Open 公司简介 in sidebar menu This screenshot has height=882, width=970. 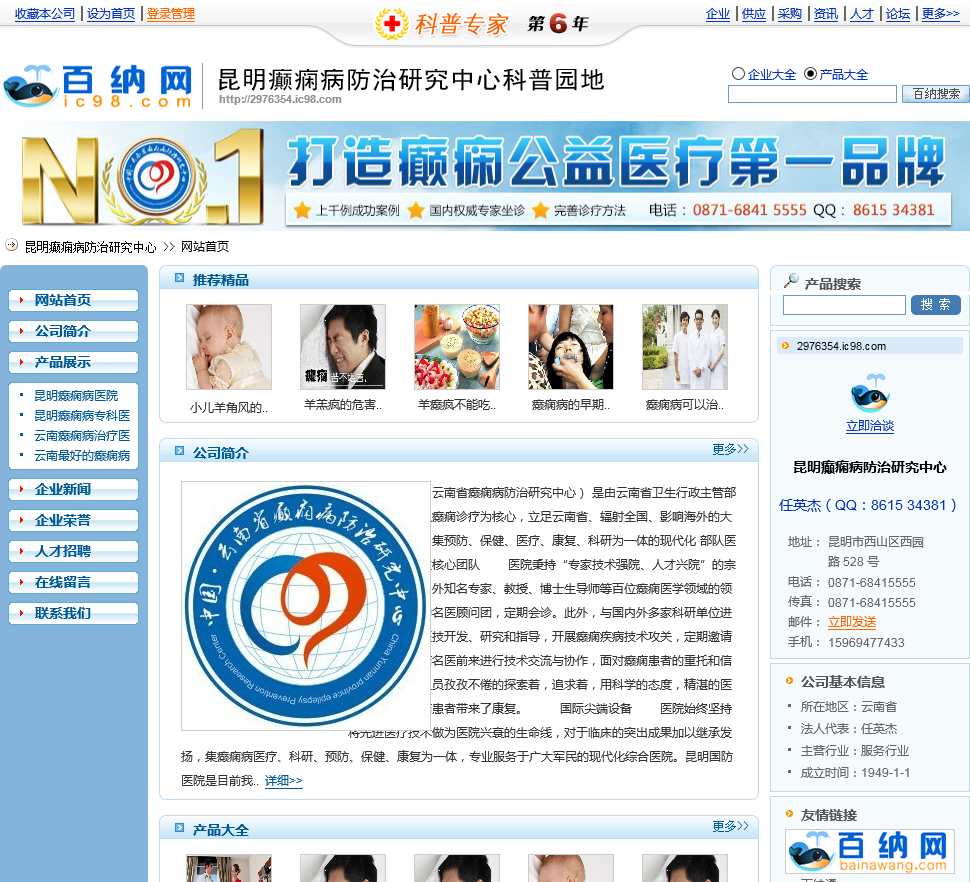click(x=74, y=332)
